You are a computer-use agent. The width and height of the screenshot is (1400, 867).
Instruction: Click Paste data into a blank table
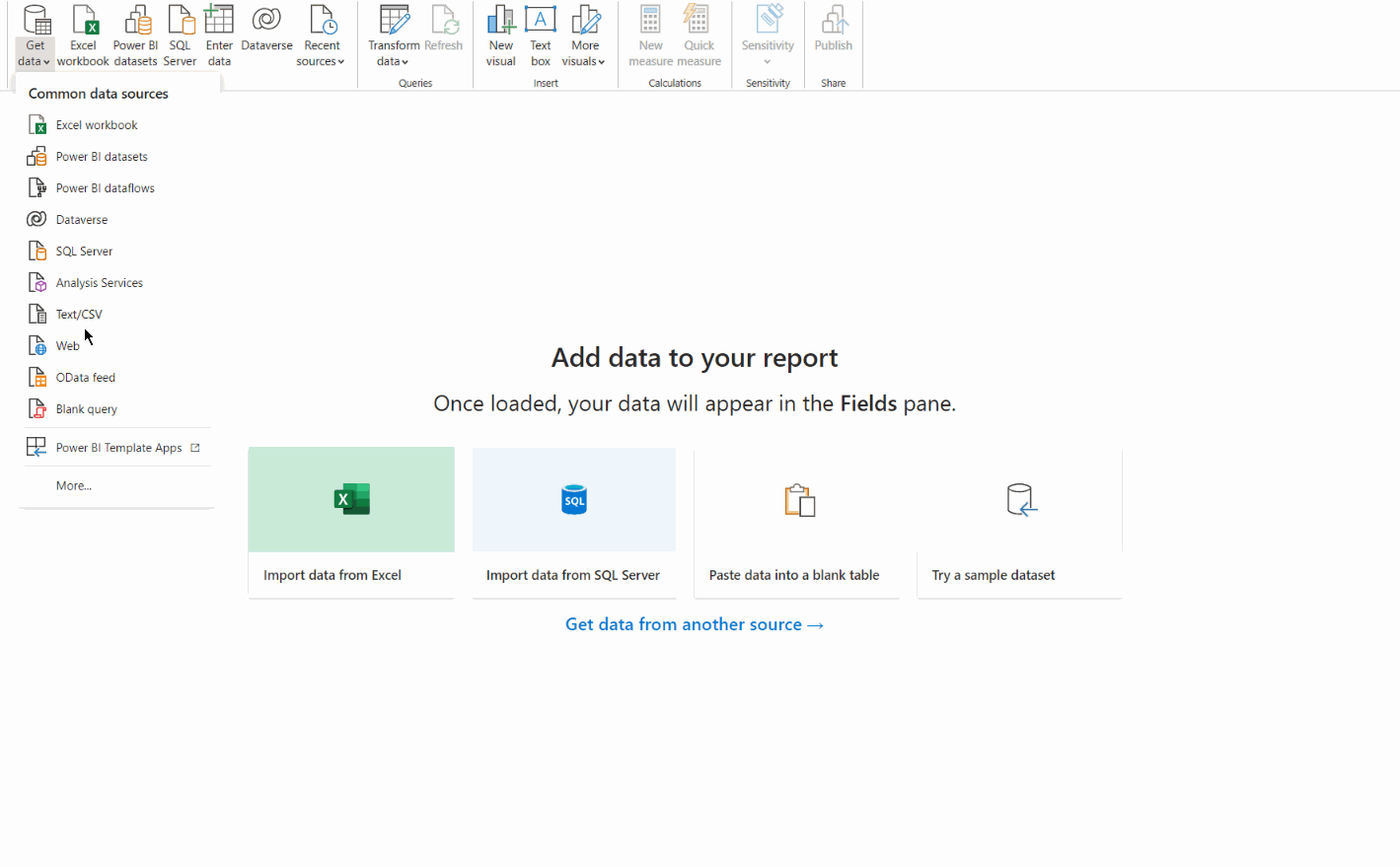pos(797,523)
